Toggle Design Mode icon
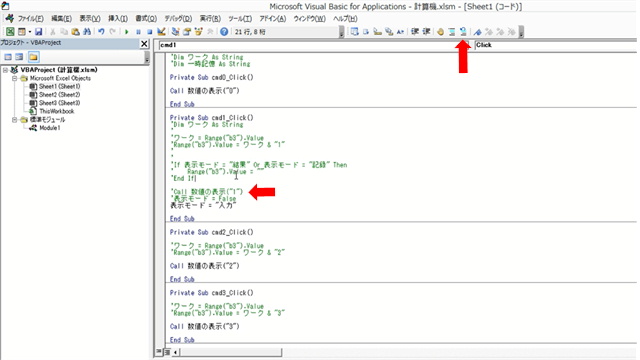Image resolution: width=640 pixels, height=360 pixels. click(161, 31)
